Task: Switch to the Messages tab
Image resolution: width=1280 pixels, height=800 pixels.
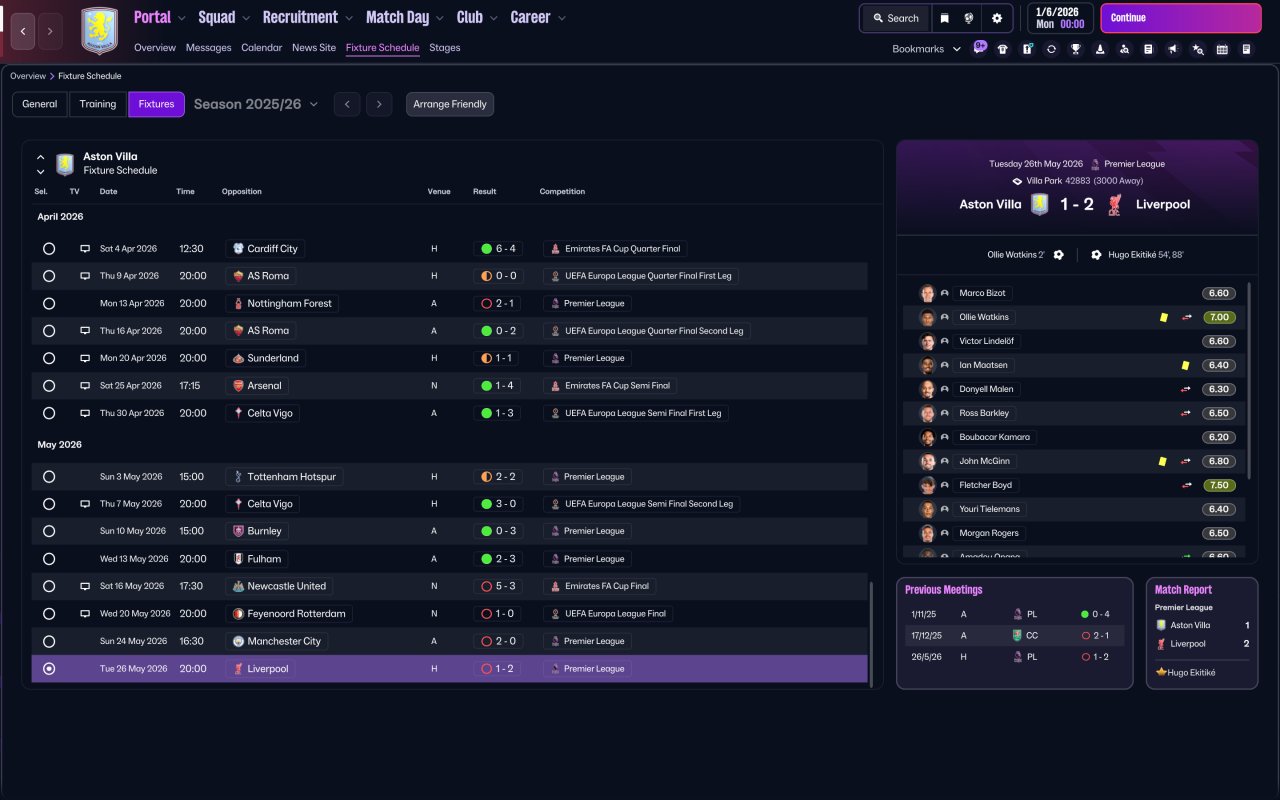Action: (x=208, y=48)
